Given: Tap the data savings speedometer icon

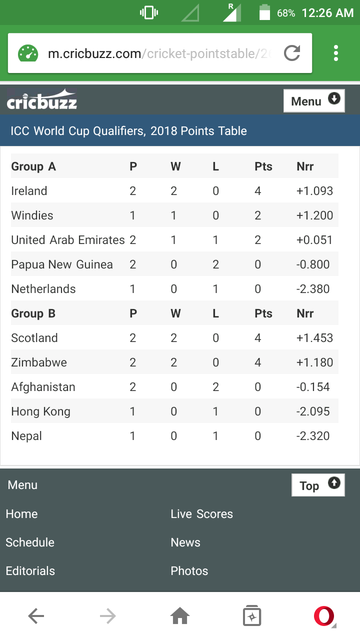Looking at the screenshot, I should click(28, 53).
